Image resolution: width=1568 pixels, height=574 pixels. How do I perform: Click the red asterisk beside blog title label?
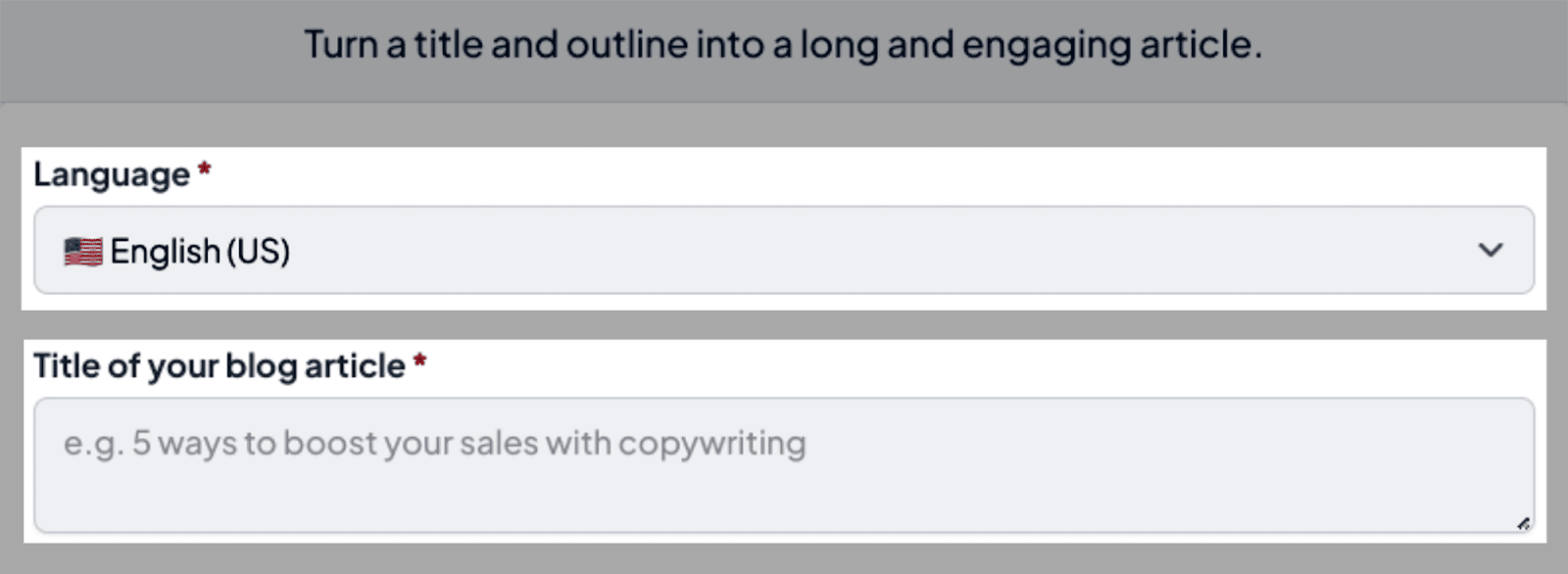(419, 361)
